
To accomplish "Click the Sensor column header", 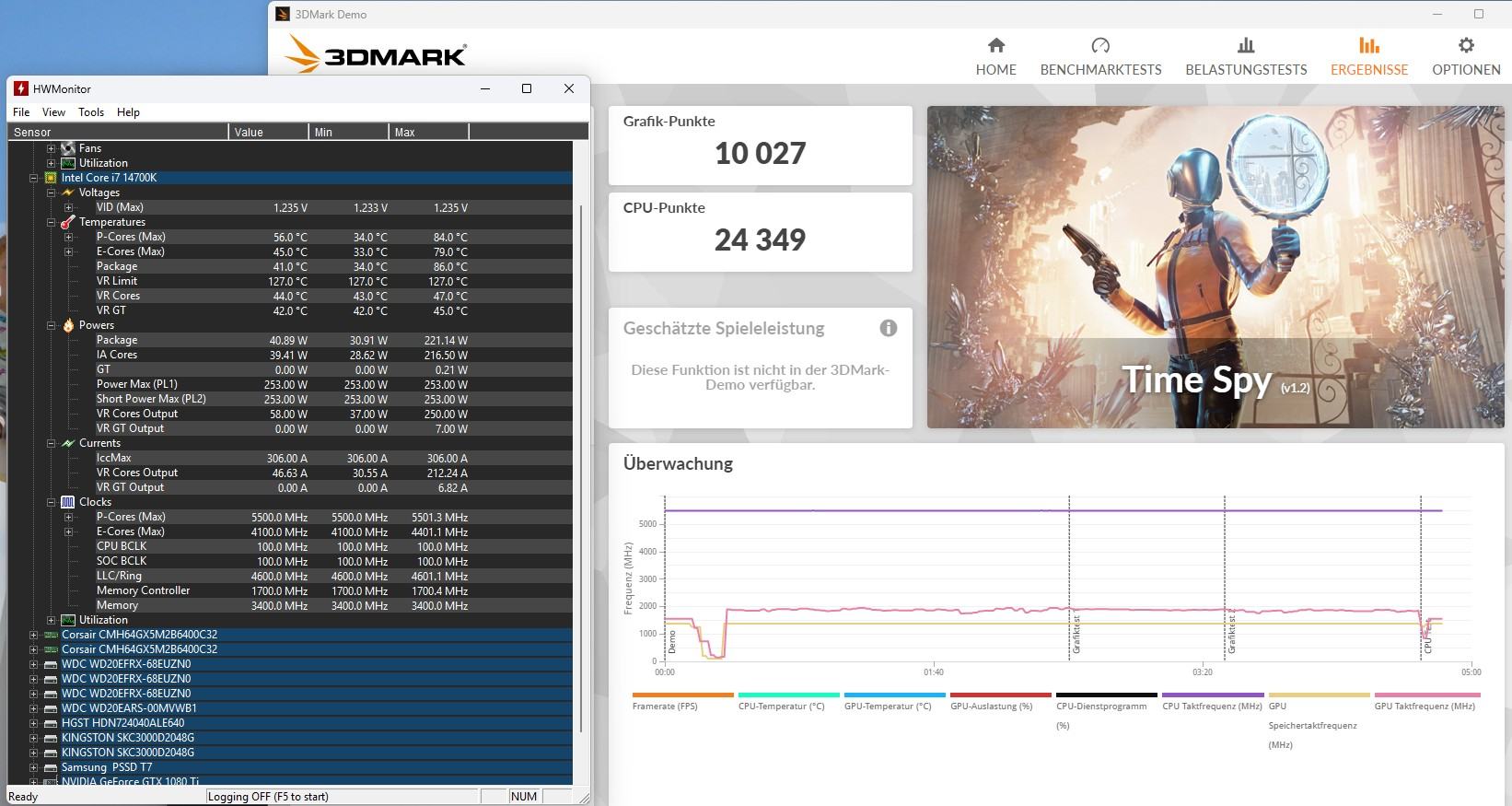I will (x=118, y=132).
